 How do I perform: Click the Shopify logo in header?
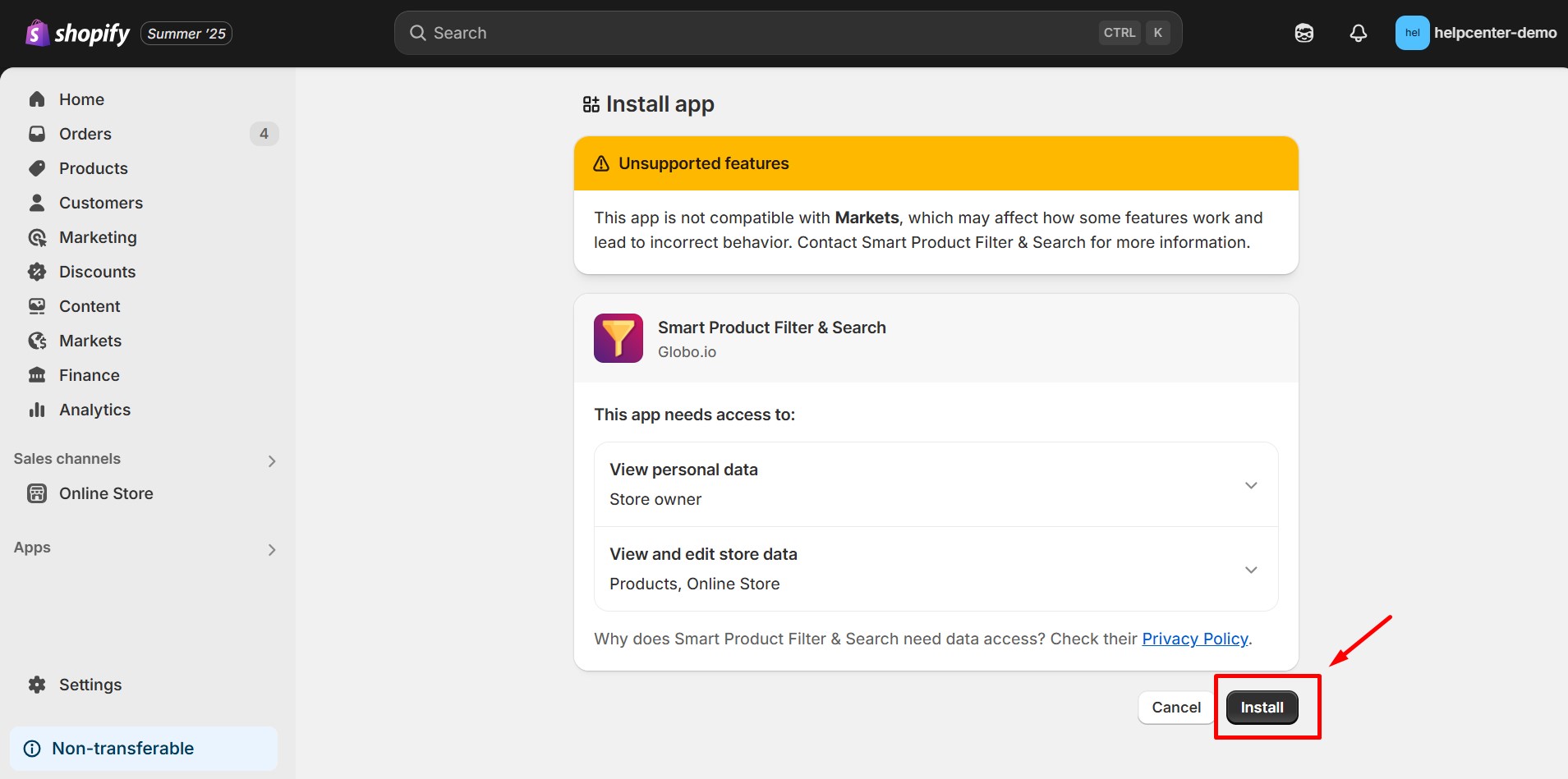click(78, 33)
